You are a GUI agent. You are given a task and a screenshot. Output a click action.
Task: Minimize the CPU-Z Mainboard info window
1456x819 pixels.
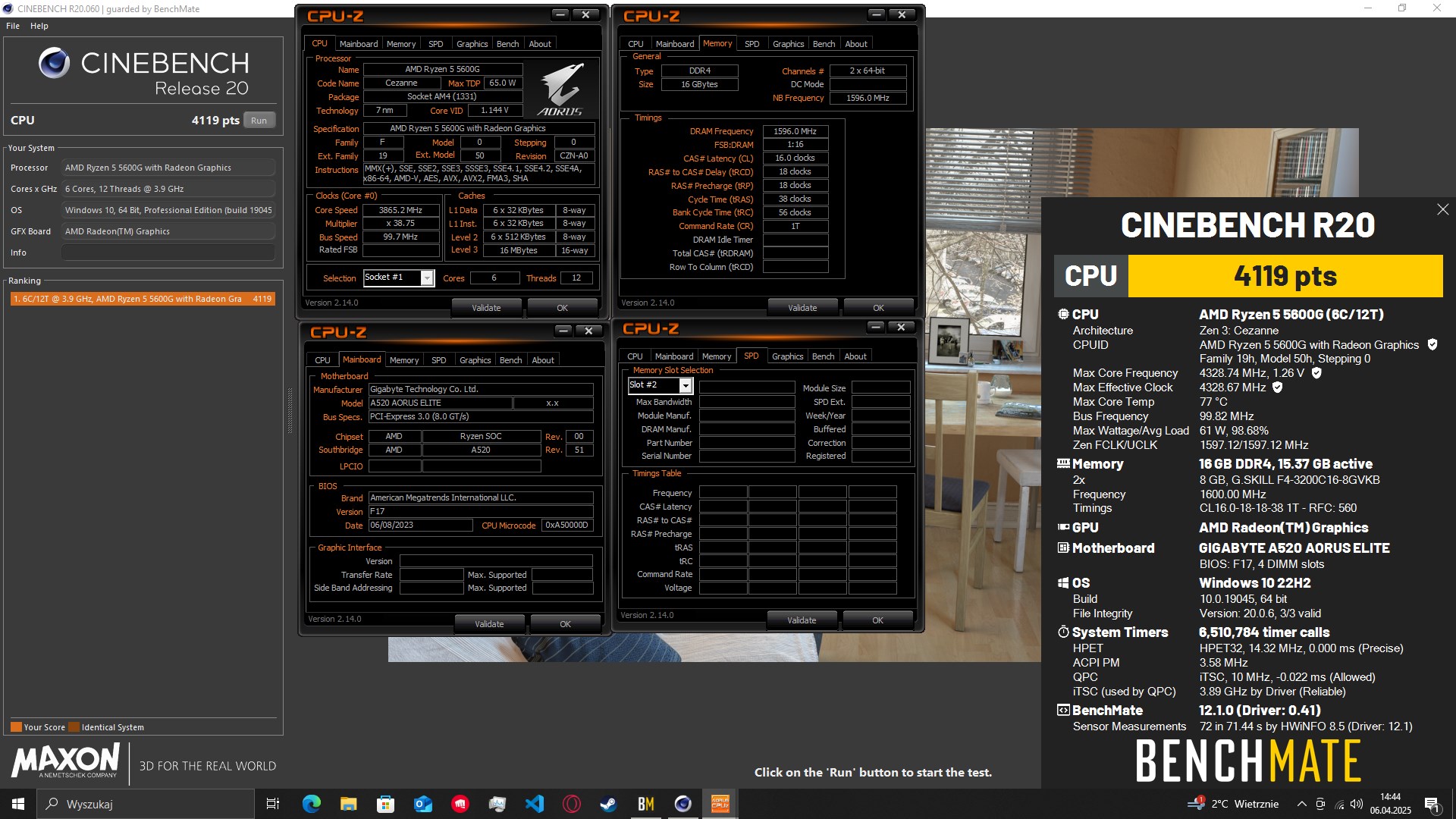pos(563,331)
